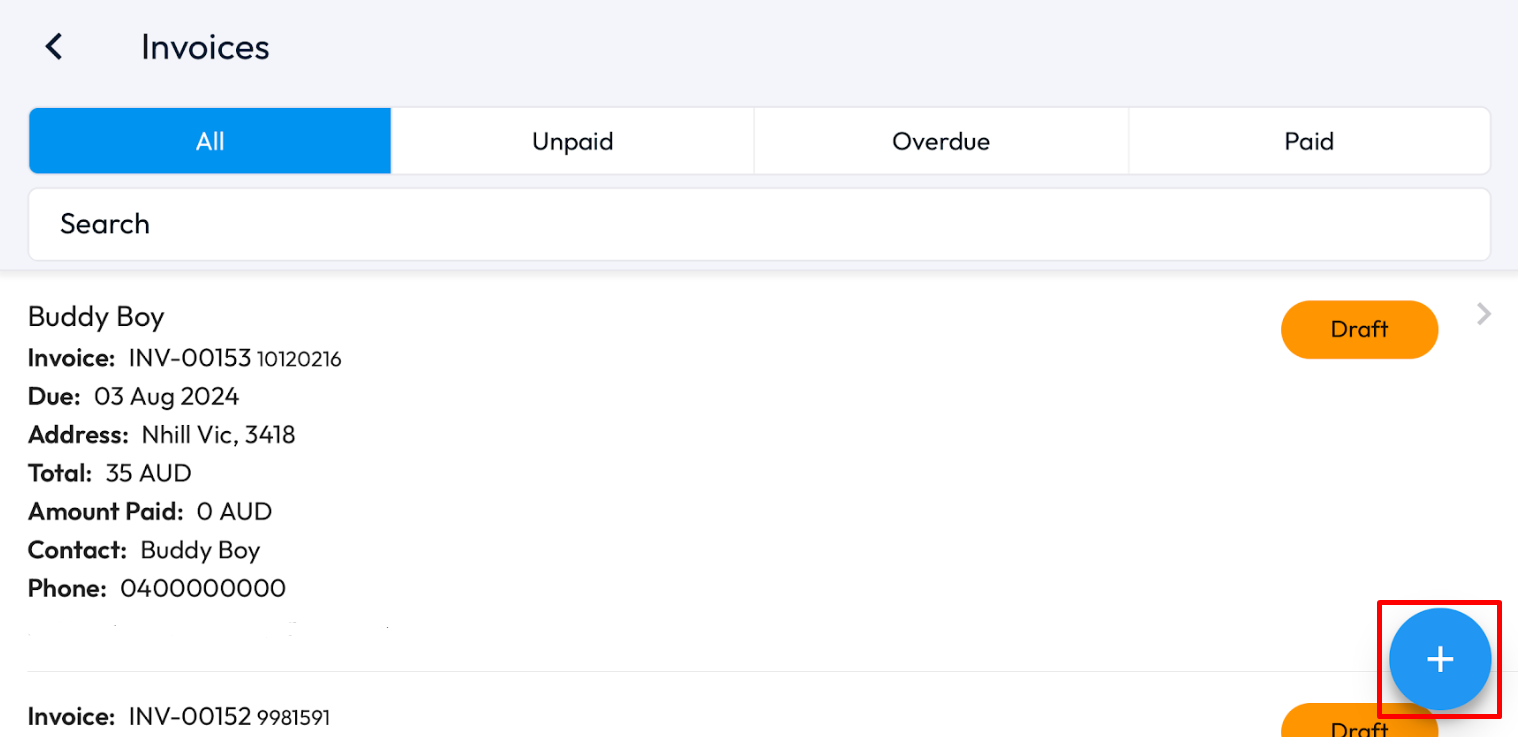Go back using the left arrow
This screenshot has width=1518, height=737.
54,46
